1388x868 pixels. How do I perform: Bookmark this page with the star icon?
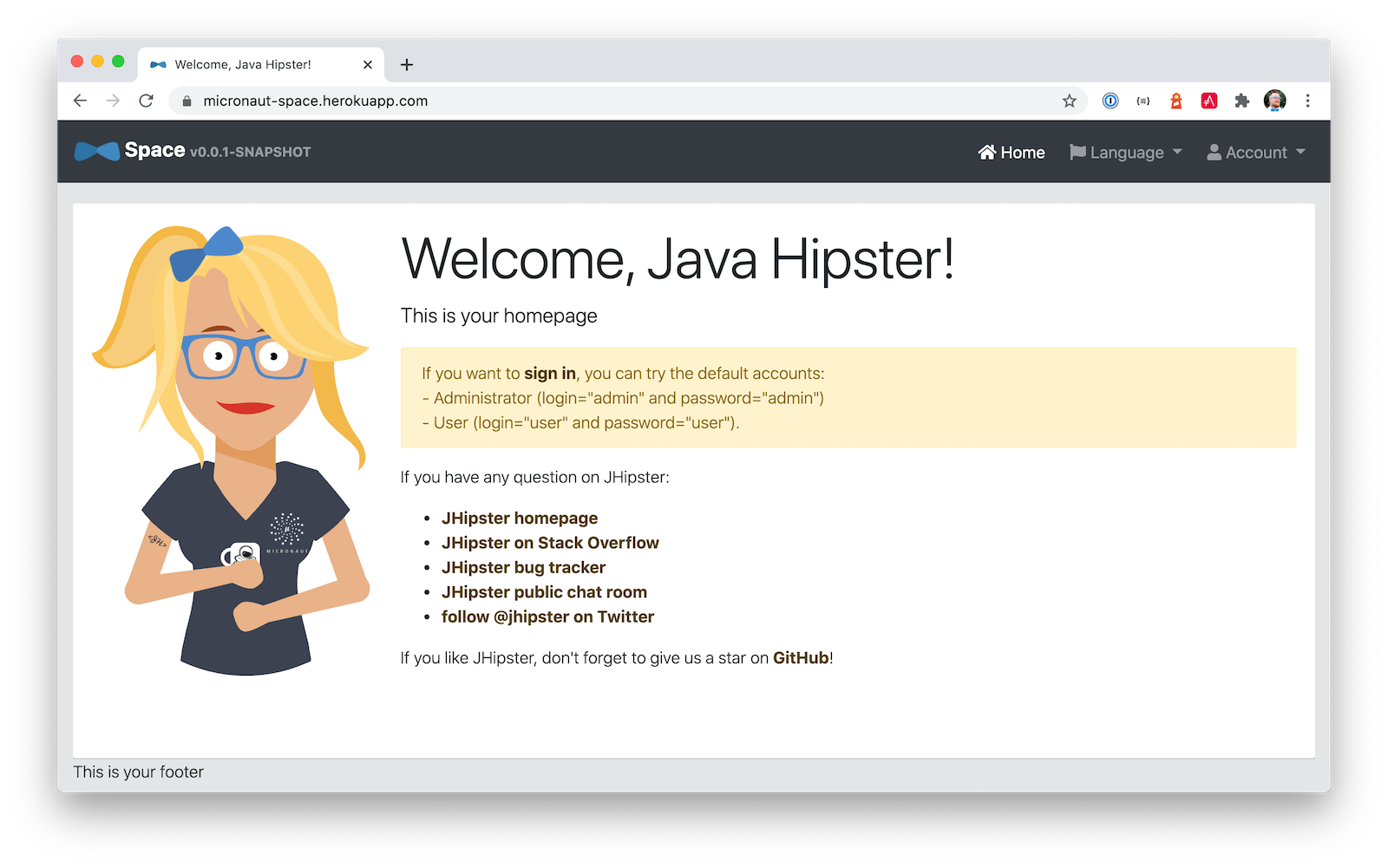(x=1069, y=101)
